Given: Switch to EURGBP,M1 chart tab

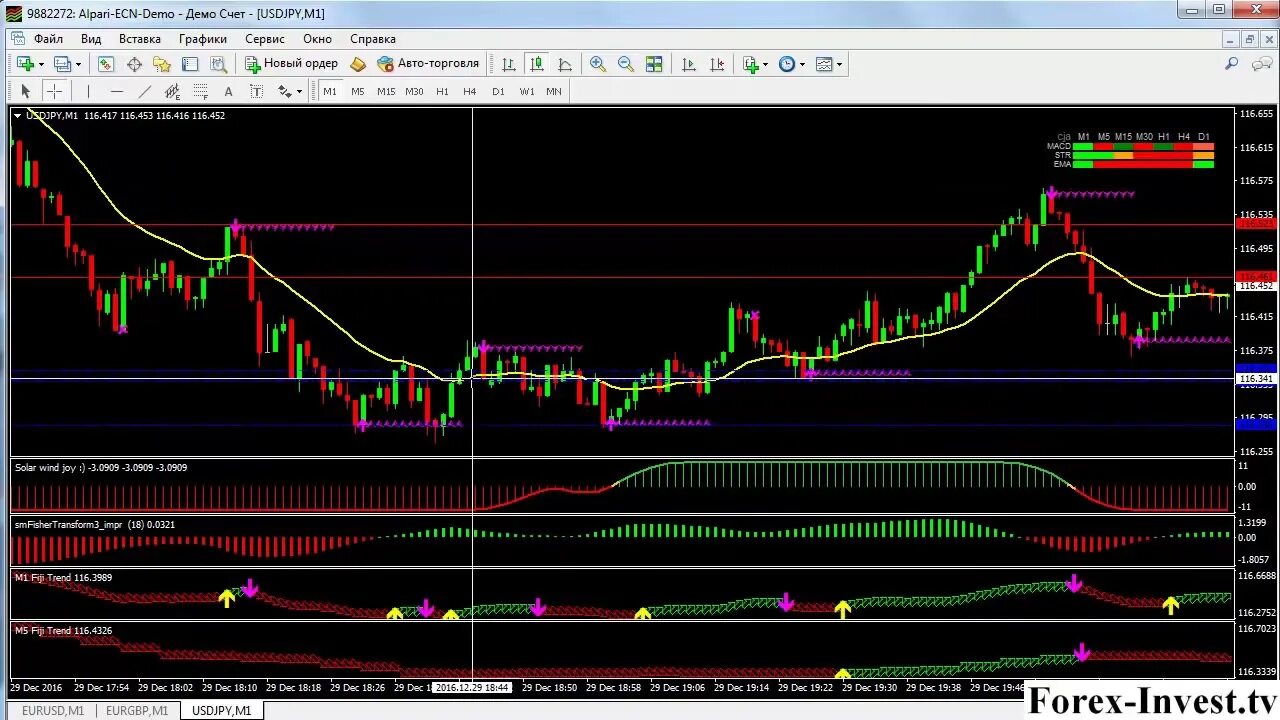Looking at the screenshot, I should (x=137, y=711).
